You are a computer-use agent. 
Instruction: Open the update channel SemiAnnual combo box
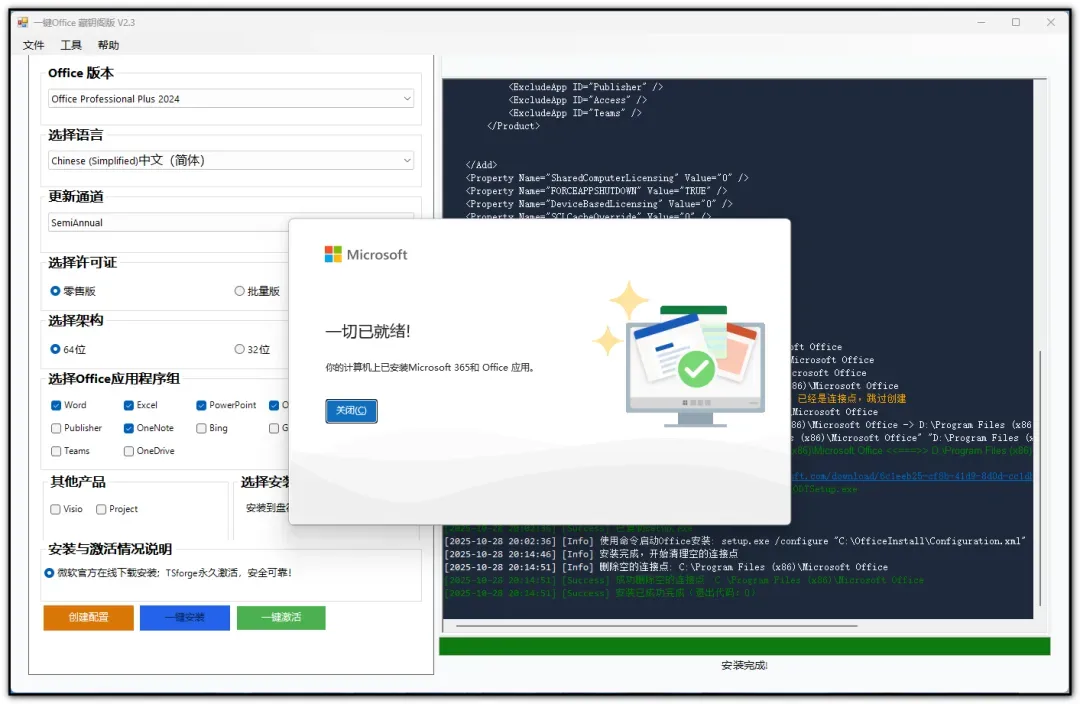coord(169,222)
